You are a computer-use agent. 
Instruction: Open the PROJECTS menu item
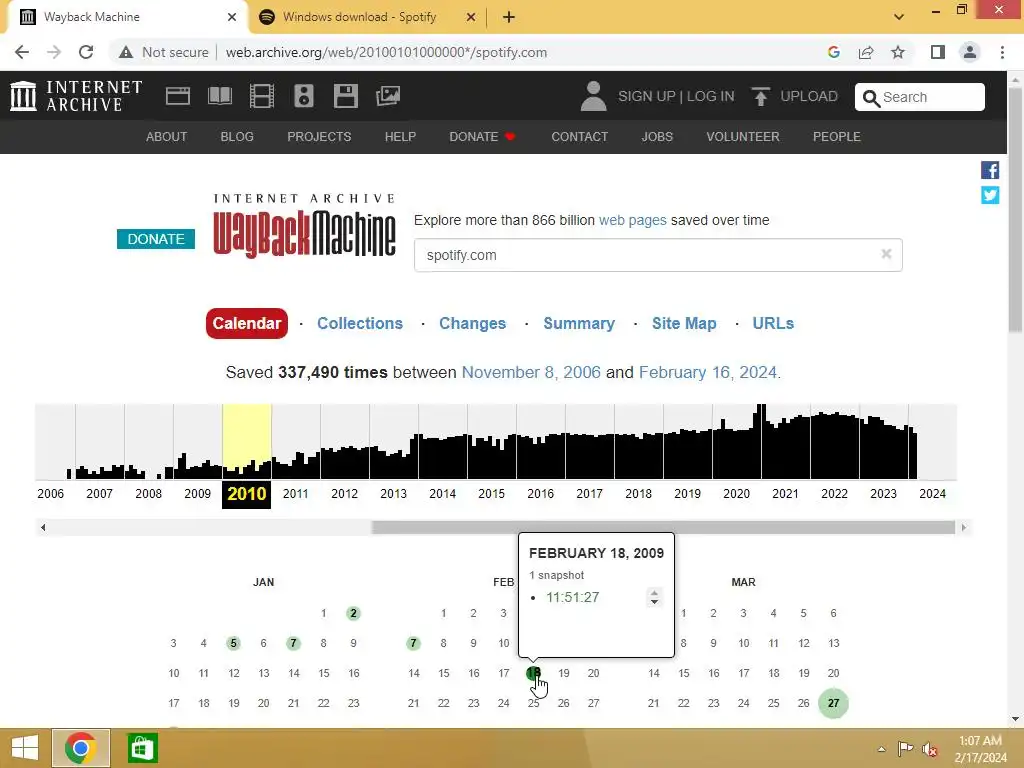click(x=319, y=136)
